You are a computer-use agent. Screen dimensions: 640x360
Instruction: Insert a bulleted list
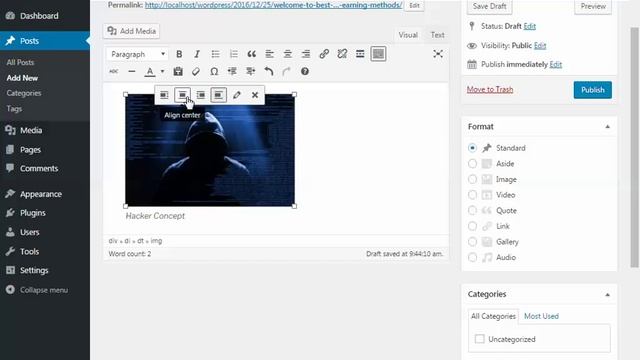point(215,54)
